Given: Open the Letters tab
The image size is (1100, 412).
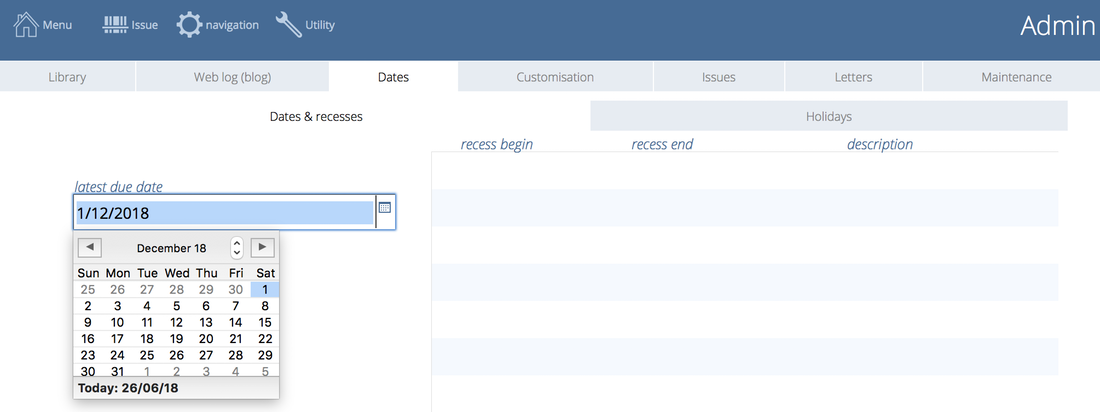Looking at the screenshot, I should coord(853,77).
